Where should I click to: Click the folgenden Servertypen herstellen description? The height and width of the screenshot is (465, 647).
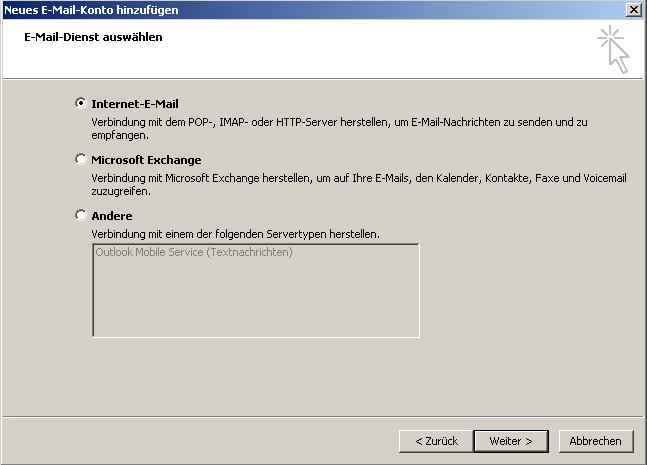[x=235, y=234]
